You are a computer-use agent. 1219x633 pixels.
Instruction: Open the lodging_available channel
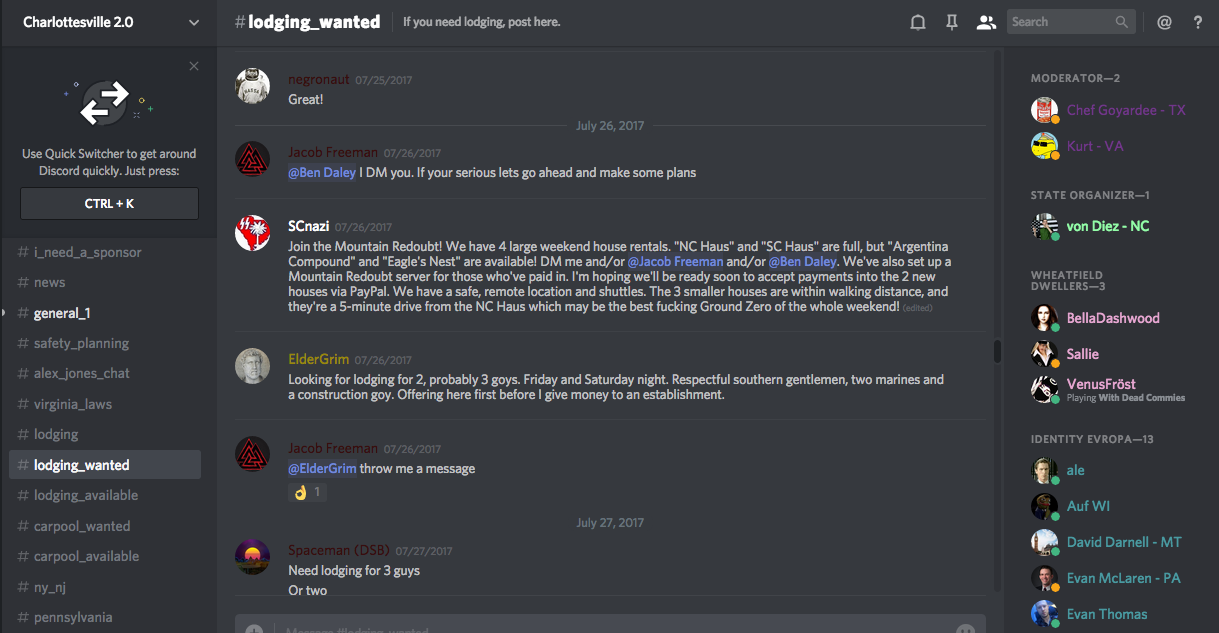click(x=86, y=495)
